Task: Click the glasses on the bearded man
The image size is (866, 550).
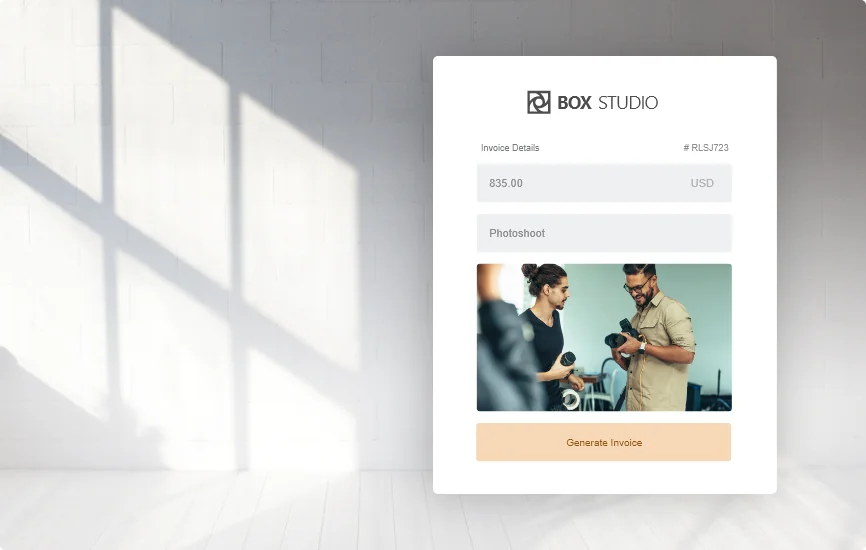Action: coord(638,287)
